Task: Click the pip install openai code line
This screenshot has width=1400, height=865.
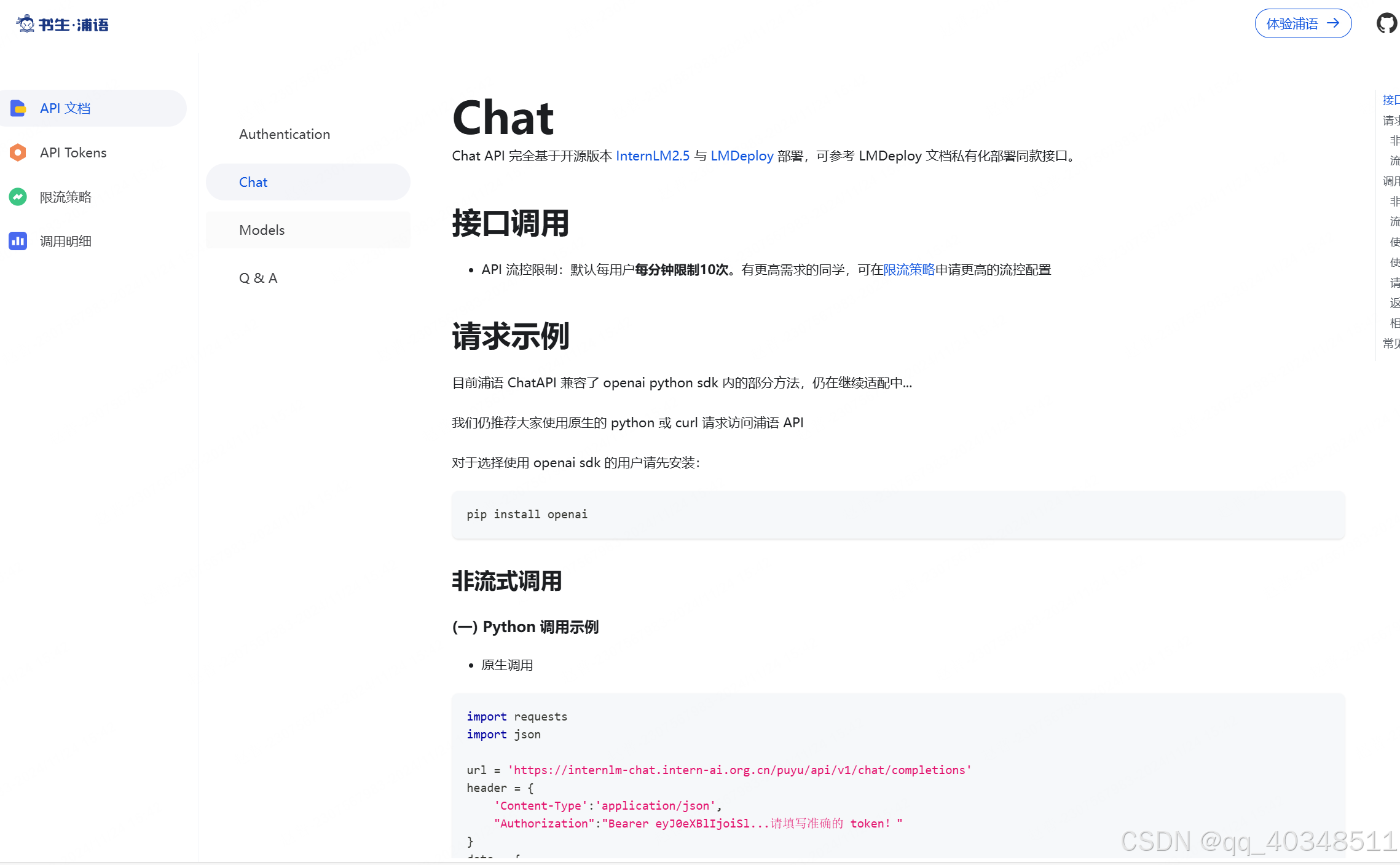Action: coord(527,515)
